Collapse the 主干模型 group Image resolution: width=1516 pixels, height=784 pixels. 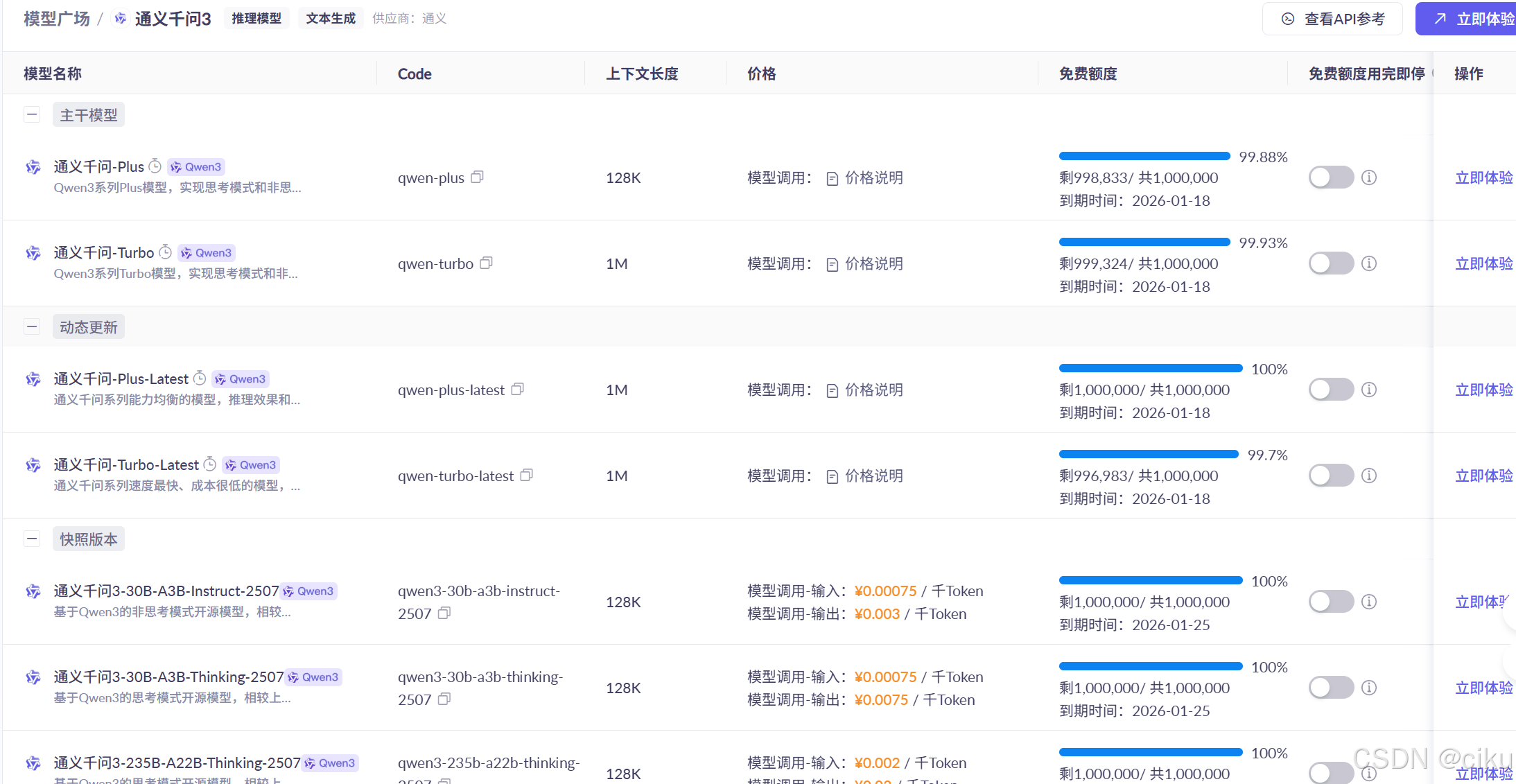32,114
